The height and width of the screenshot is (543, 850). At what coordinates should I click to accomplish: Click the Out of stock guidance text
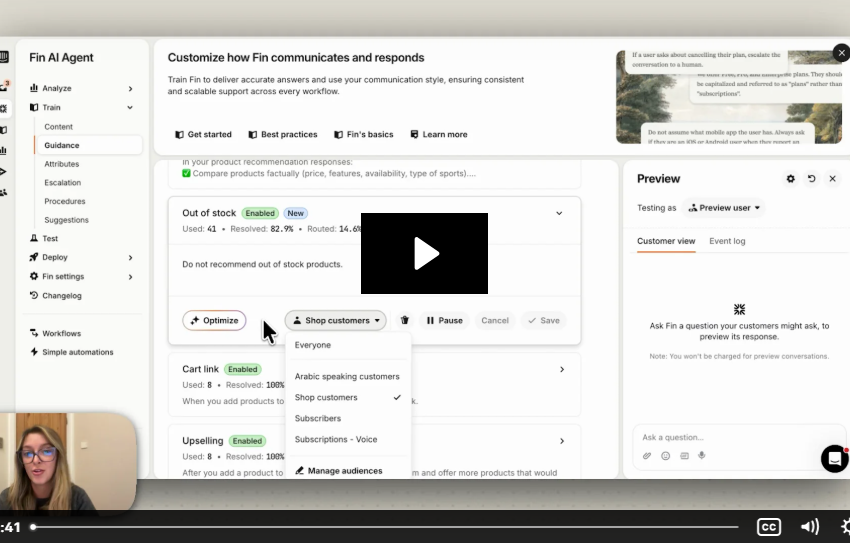point(262,264)
